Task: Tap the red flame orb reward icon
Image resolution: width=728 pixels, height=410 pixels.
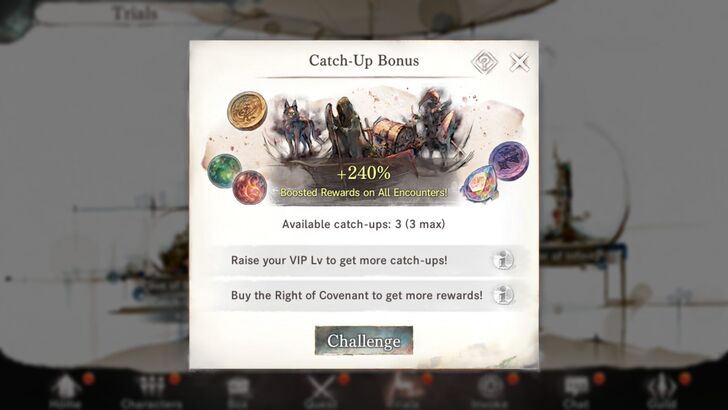Action: click(x=250, y=187)
